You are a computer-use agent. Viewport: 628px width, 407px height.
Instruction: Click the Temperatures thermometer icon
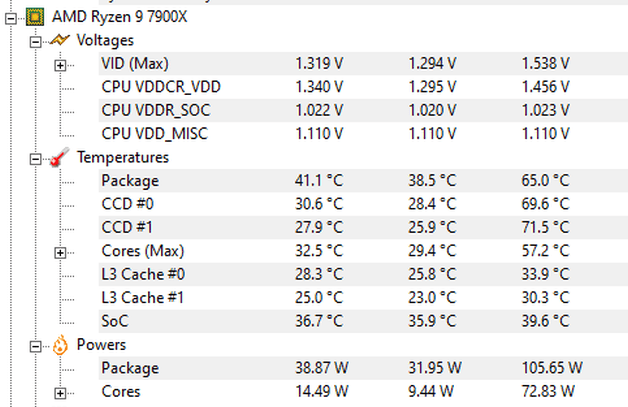click(59, 157)
